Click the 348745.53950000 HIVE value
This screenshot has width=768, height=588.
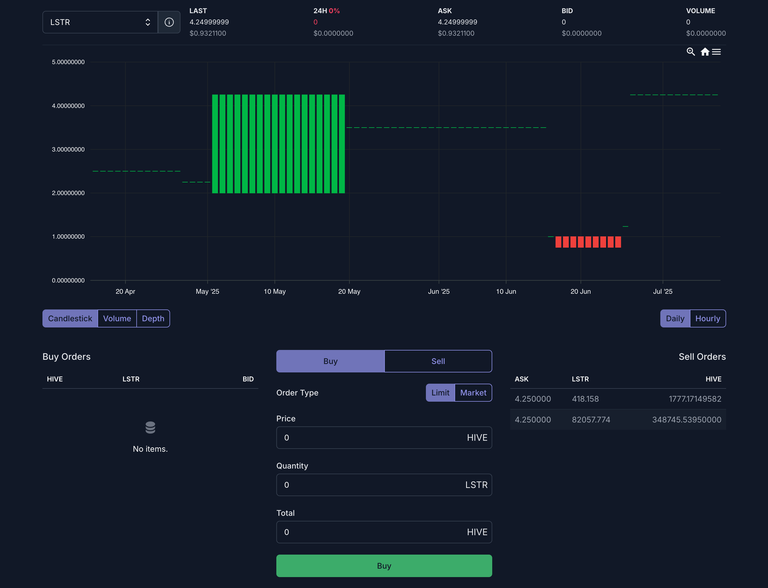tap(687, 419)
